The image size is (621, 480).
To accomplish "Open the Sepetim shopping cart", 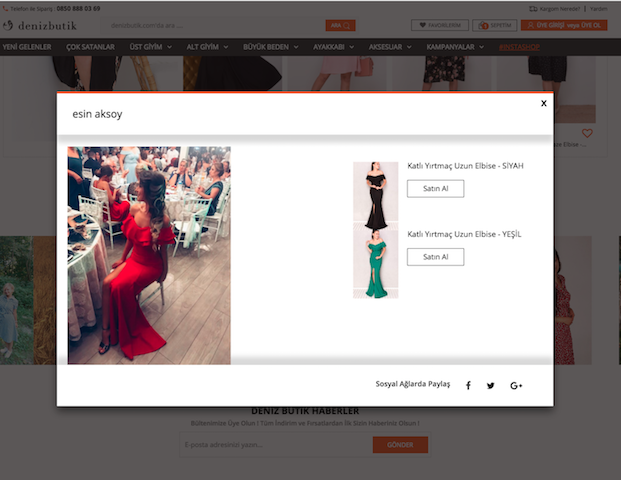I will [x=495, y=25].
